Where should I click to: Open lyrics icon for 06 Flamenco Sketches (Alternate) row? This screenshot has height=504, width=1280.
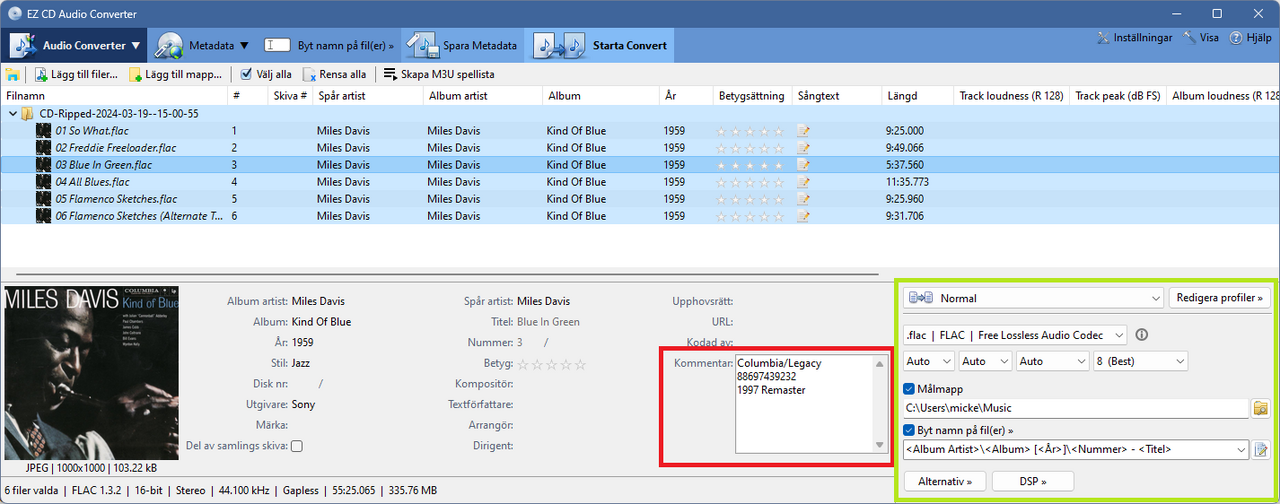click(803, 216)
